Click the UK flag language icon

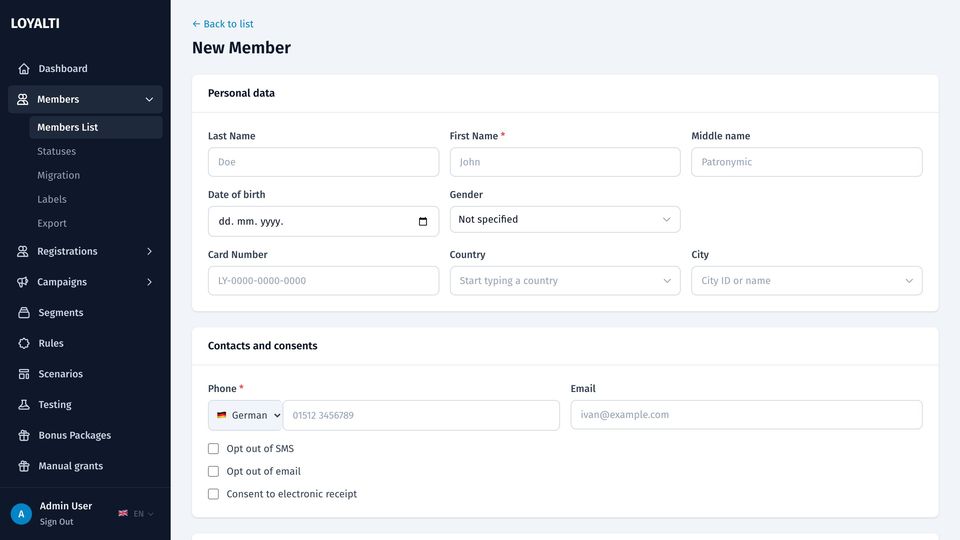(x=123, y=513)
